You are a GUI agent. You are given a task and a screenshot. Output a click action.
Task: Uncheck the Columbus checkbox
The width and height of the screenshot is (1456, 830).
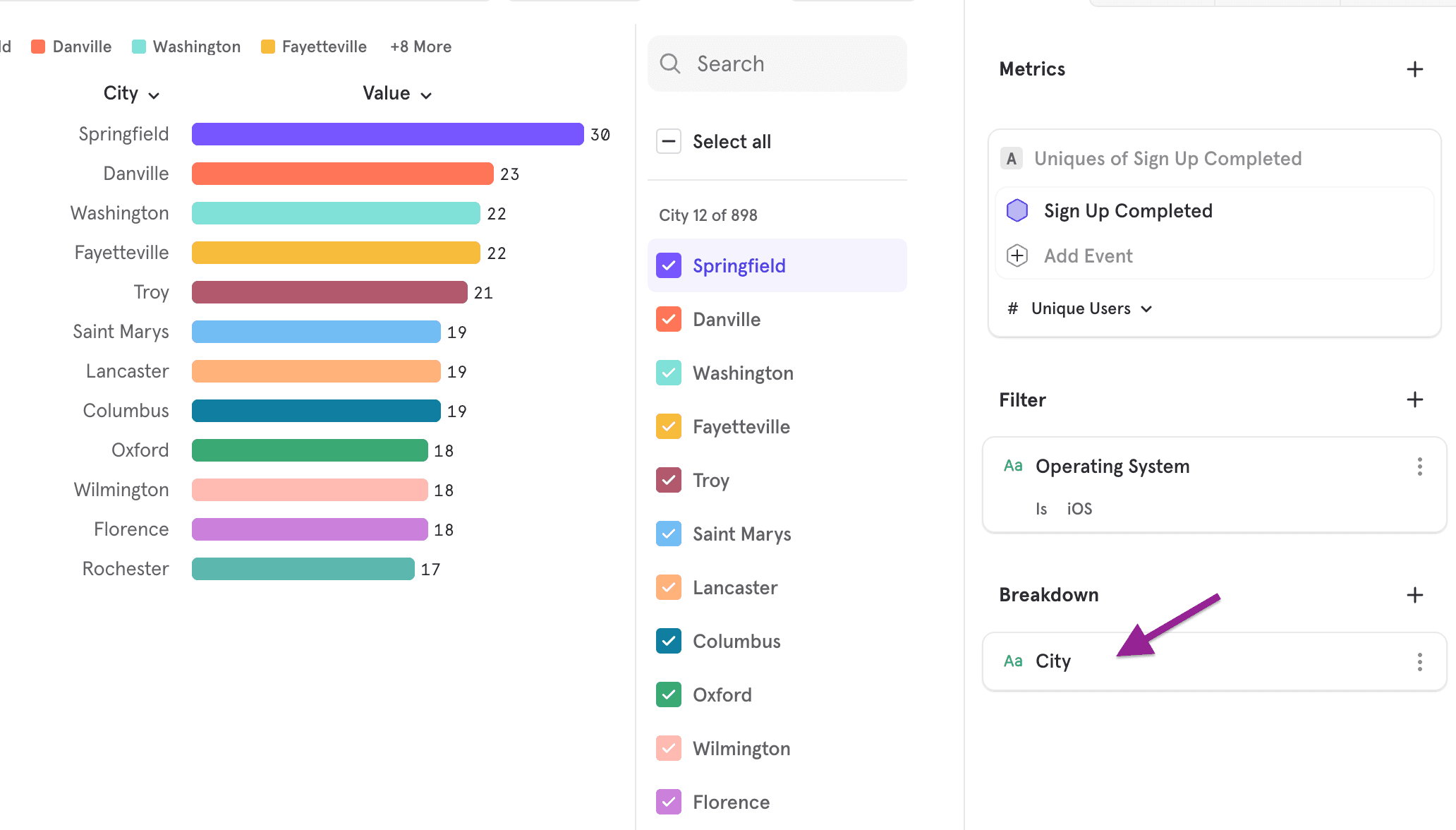coord(668,641)
